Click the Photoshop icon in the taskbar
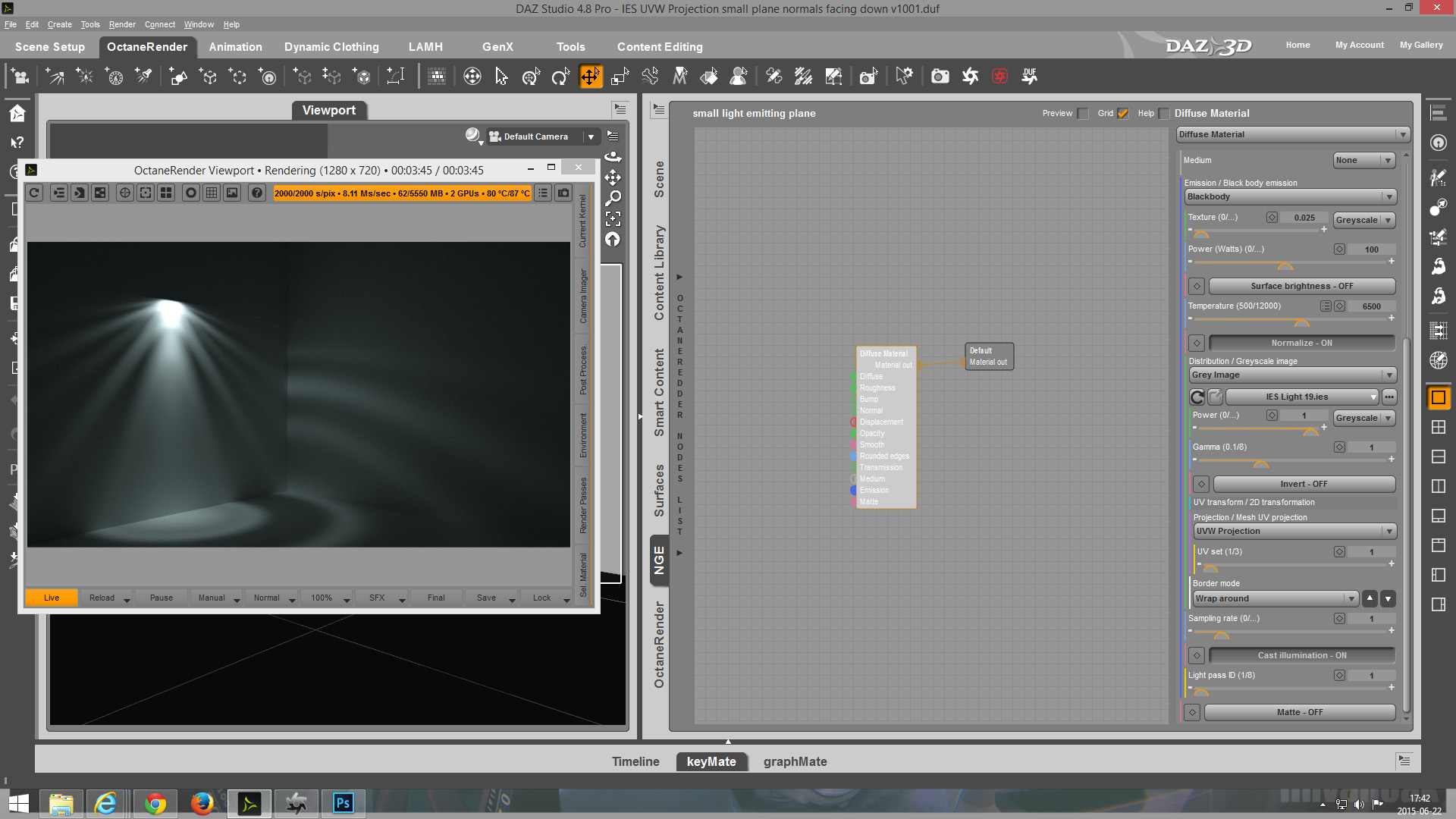 coord(343,803)
